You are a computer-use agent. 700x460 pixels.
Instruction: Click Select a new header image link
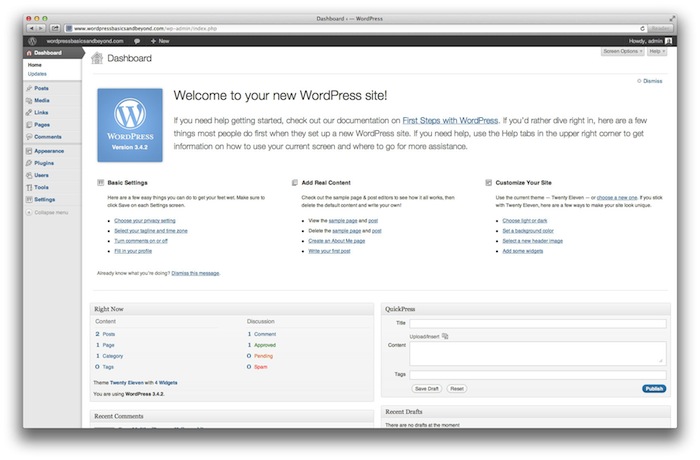click(x=533, y=241)
